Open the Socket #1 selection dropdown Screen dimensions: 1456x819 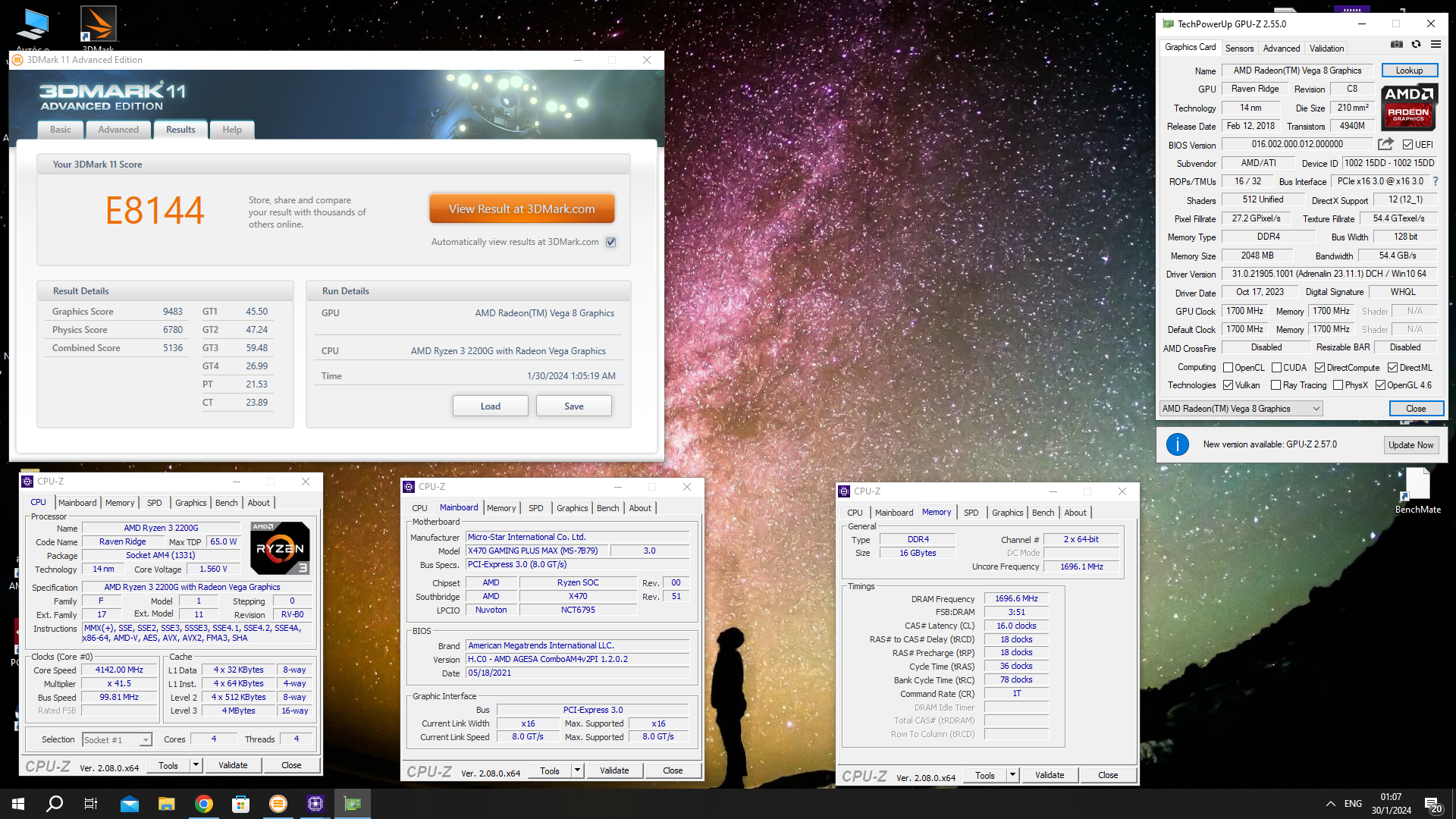point(118,739)
